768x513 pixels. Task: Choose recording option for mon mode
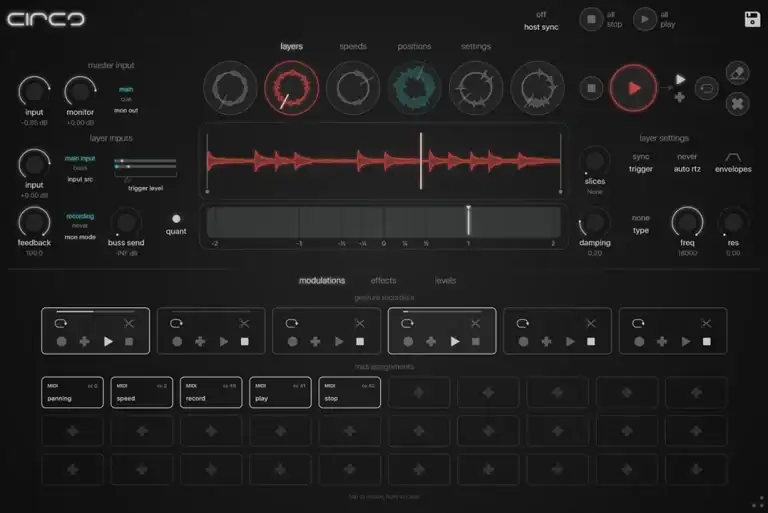pos(80,216)
